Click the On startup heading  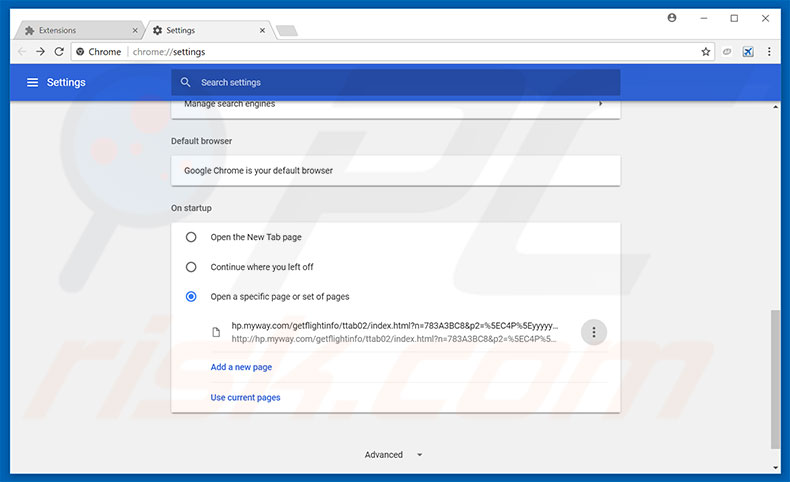(191, 208)
